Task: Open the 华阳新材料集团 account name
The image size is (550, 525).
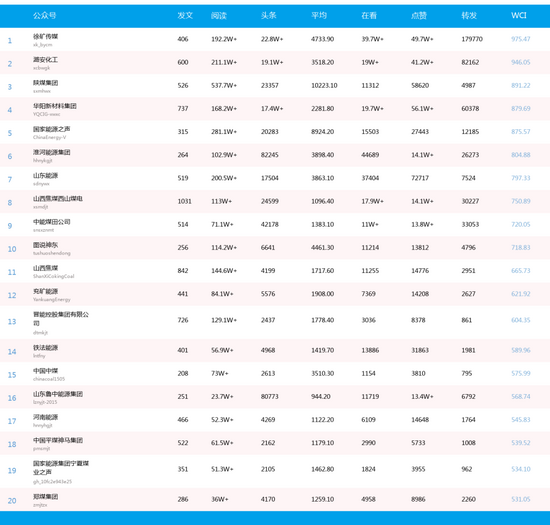Action: pyautogui.click(x=55, y=106)
